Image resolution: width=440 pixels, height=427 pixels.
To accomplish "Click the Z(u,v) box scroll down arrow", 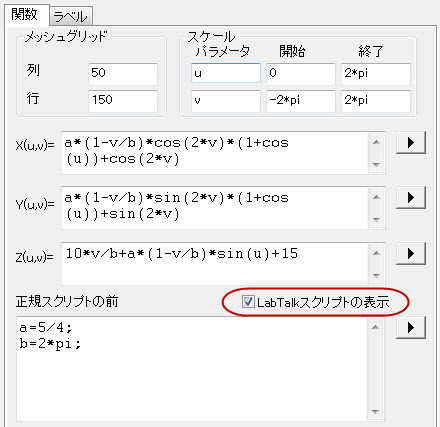I will pos(376,275).
